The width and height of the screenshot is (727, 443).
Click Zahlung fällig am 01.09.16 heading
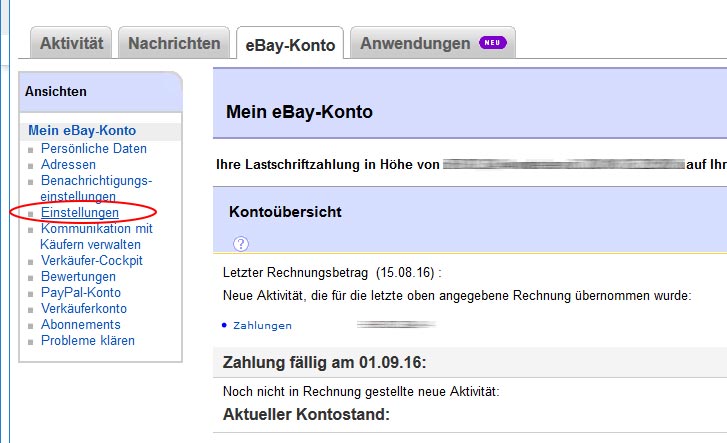(x=325, y=362)
